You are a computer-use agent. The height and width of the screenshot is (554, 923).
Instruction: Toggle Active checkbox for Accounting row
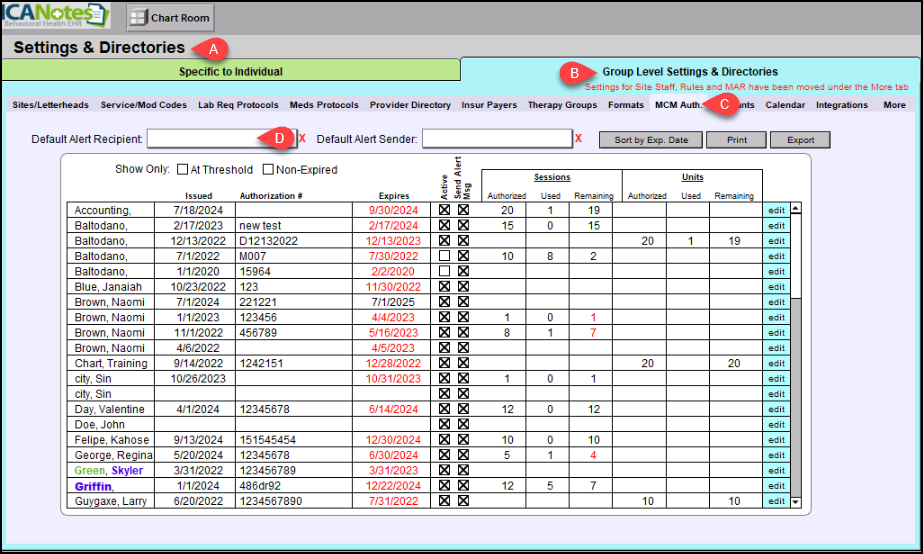pos(444,211)
